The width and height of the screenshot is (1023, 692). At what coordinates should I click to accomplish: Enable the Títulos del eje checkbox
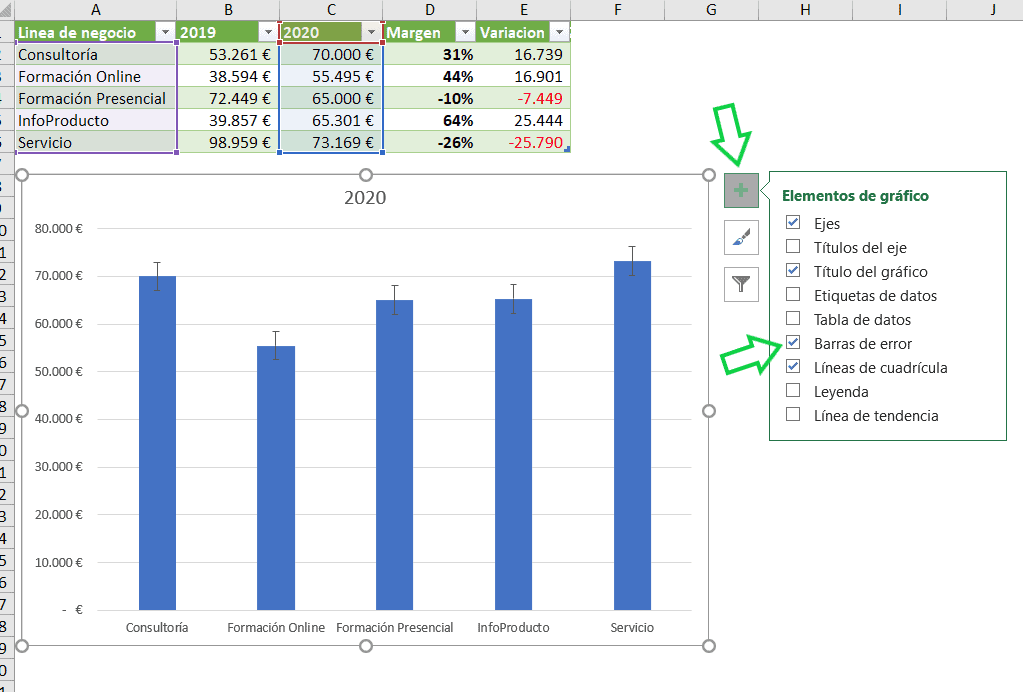pyautogui.click(x=793, y=247)
